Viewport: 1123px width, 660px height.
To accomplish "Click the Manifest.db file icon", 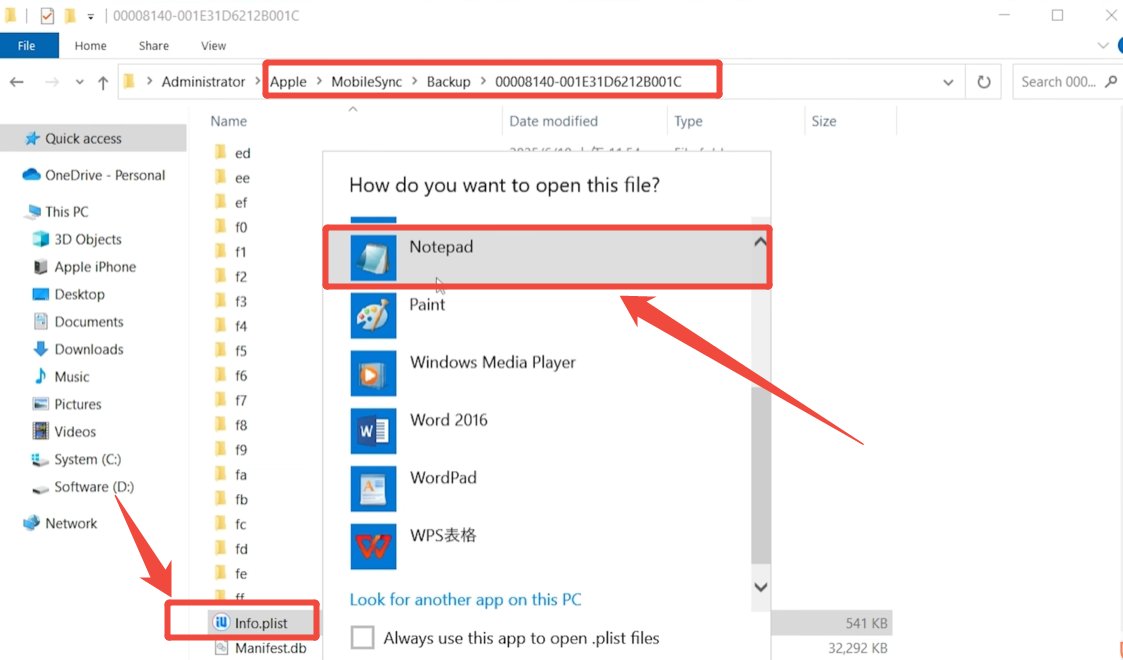I will (x=221, y=648).
